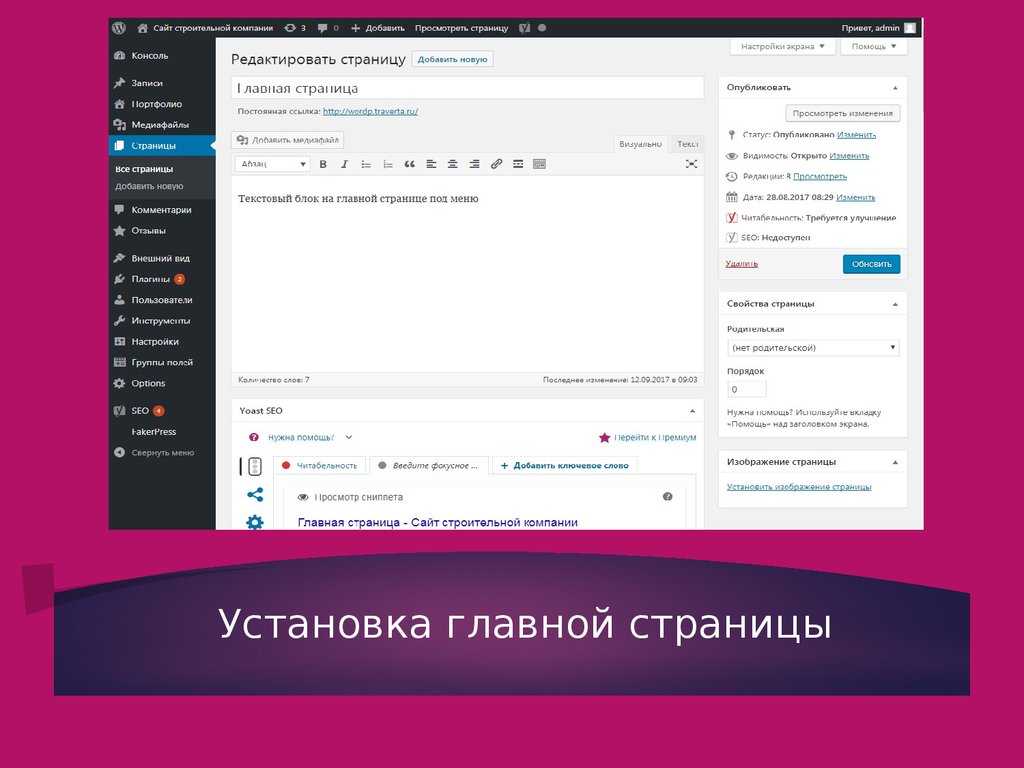Open the 'Родительская' parent page dropdown
1024x768 pixels.
coord(813,347)
